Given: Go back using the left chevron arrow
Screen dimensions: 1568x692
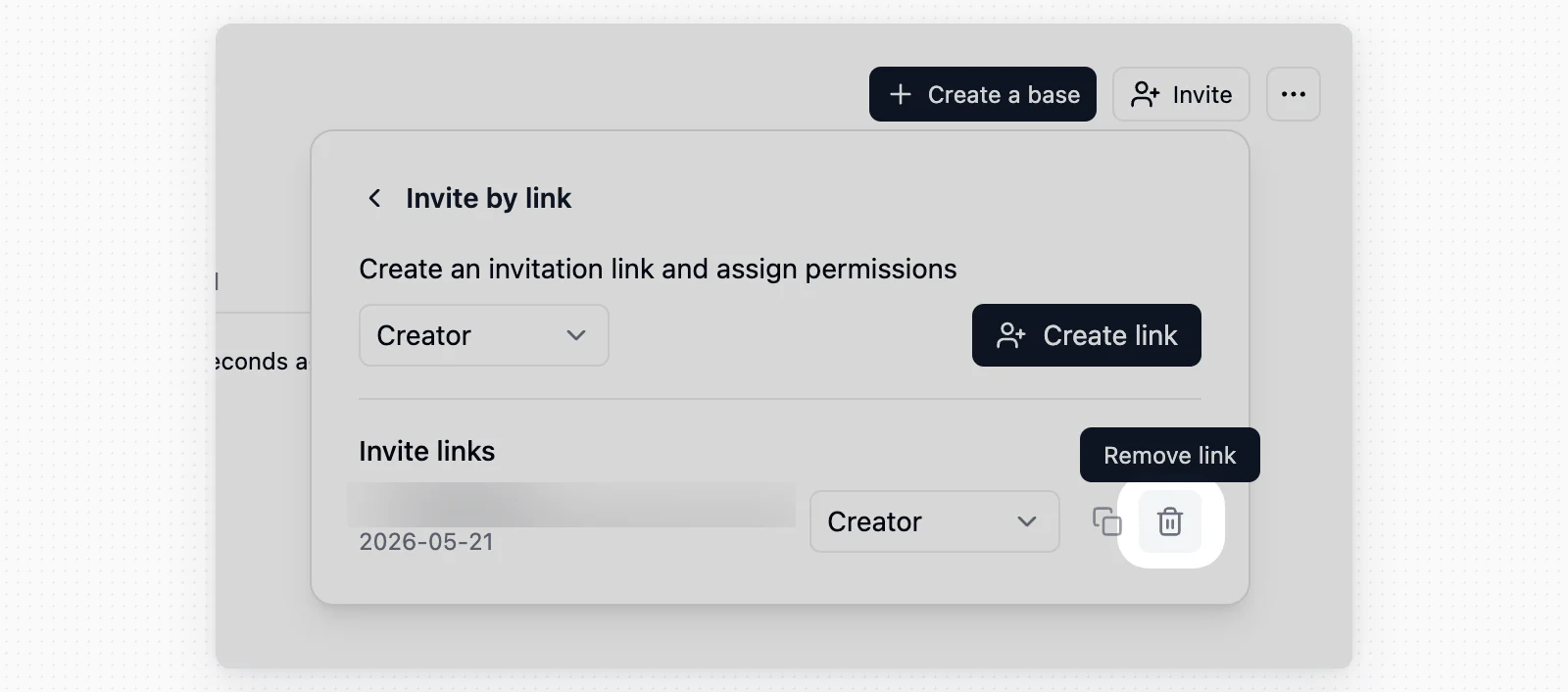Looking at the screenshot, I should pos(374,198).
